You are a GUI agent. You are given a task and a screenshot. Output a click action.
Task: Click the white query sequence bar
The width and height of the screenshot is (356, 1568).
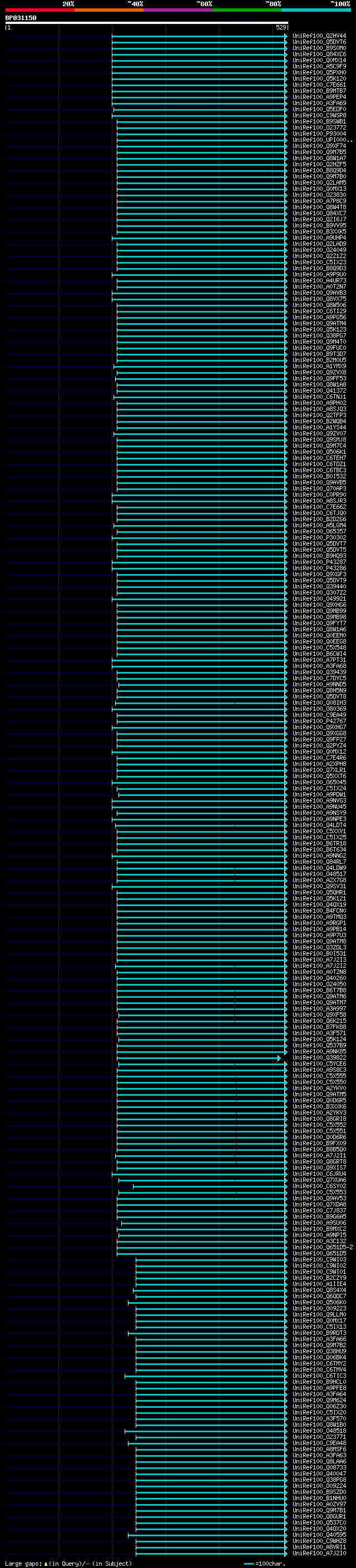coord(147,23)
